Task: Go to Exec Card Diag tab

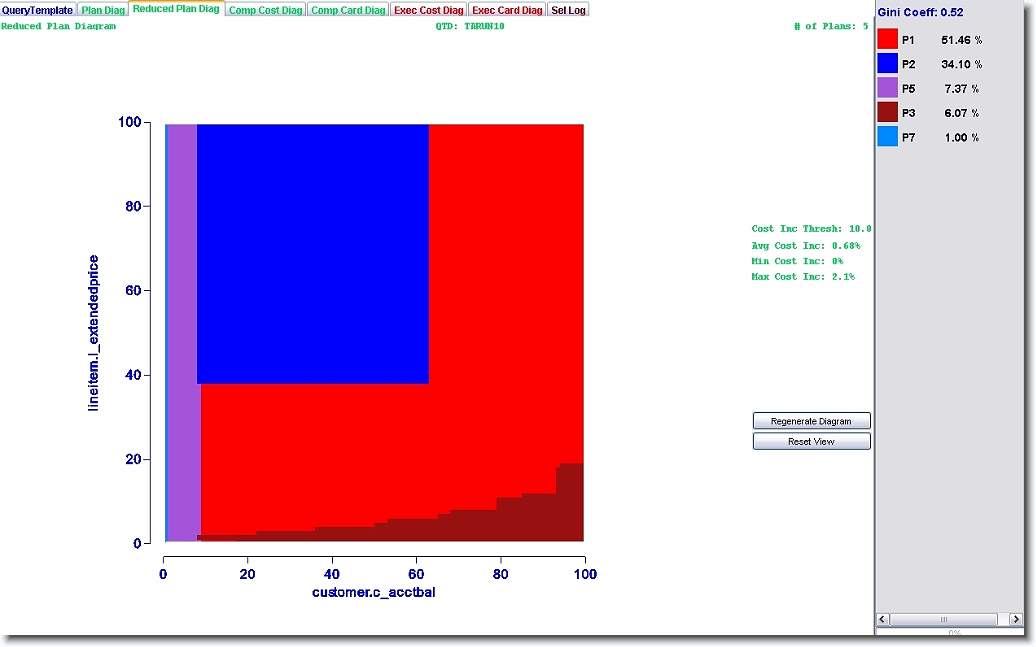Action: pyautogui.click(x=507, y=10)
